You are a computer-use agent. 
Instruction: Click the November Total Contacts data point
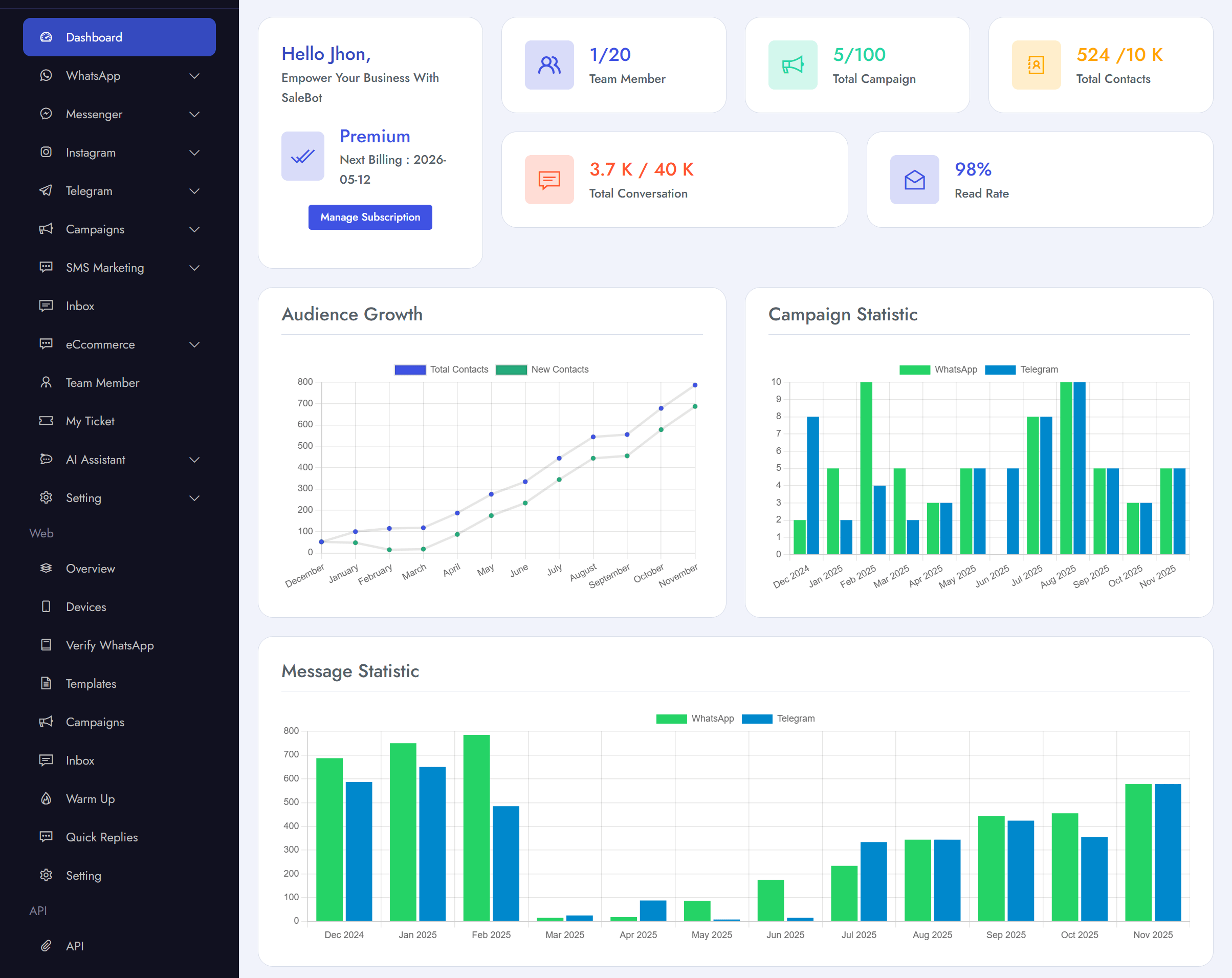click(695, 385)
